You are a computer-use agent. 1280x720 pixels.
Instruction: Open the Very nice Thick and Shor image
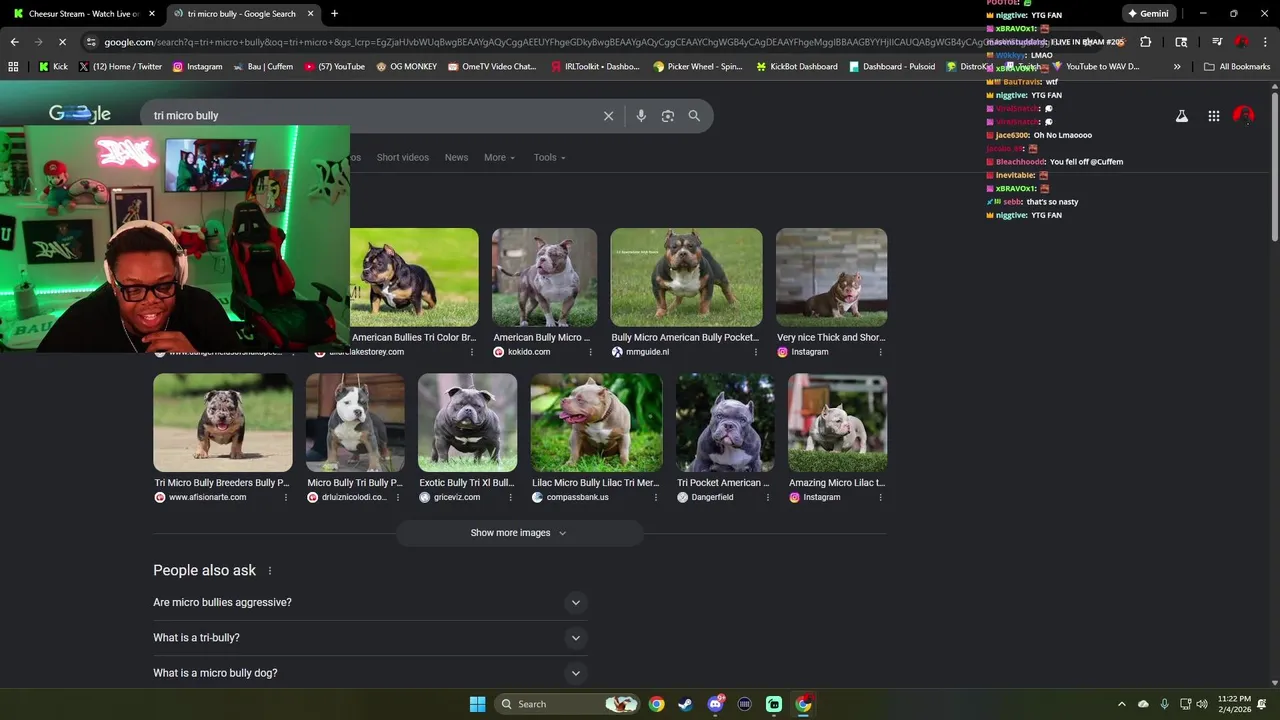click(831, 277)
